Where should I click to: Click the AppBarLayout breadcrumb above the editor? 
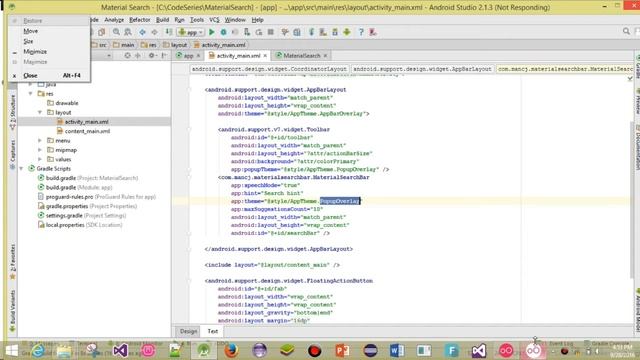click(x=422, y=69)
